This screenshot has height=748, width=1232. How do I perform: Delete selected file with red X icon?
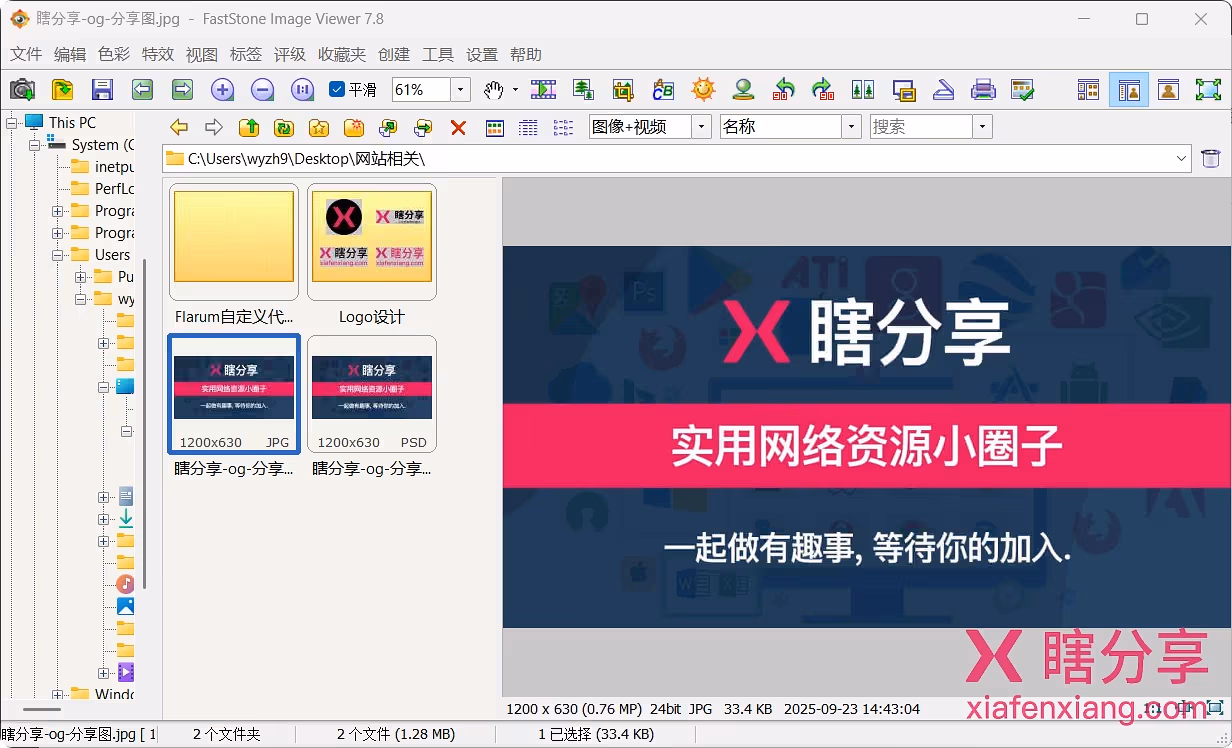click(x=458, y=128)
